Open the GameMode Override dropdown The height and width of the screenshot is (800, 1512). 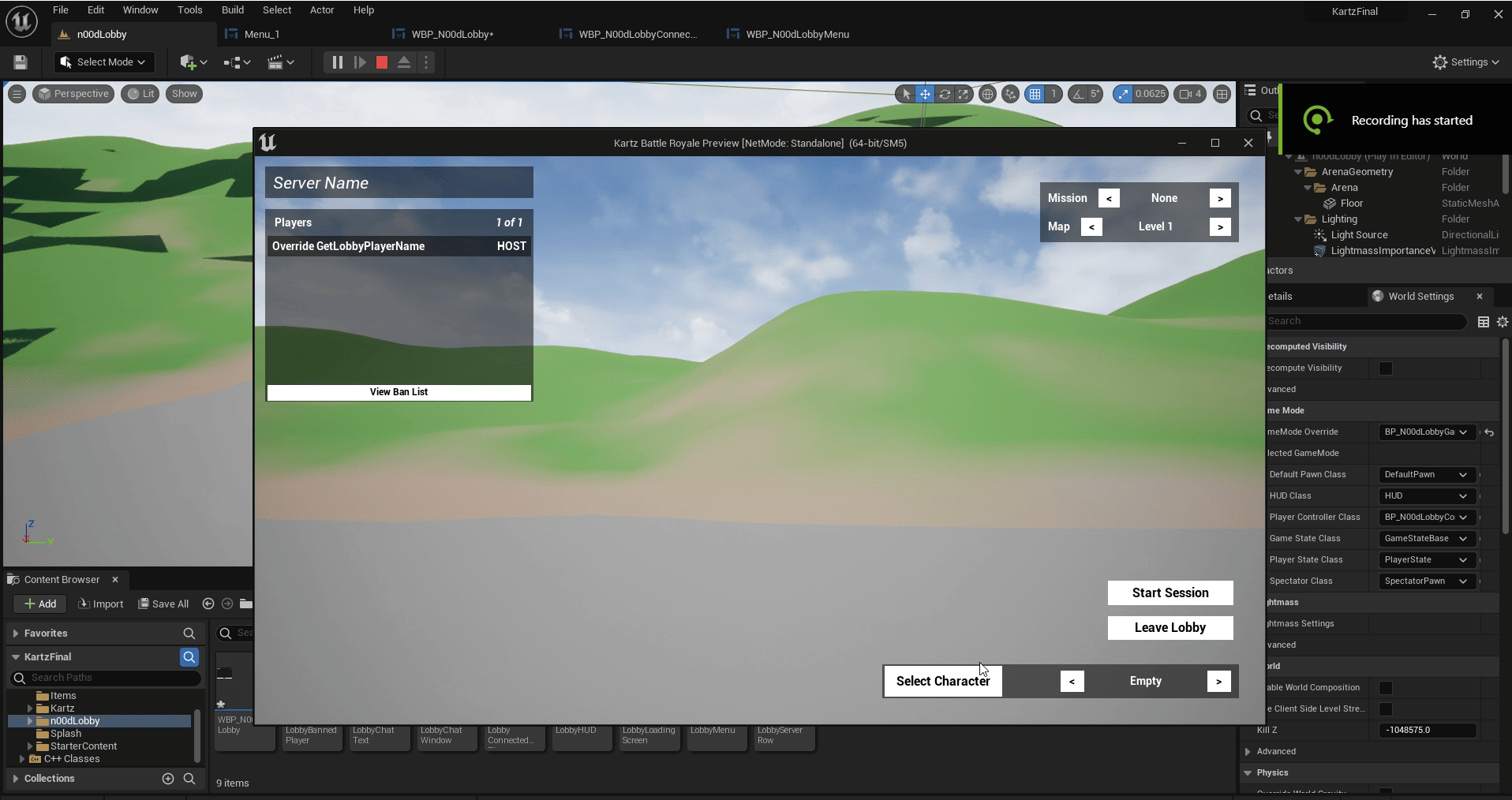point(1427,432)
